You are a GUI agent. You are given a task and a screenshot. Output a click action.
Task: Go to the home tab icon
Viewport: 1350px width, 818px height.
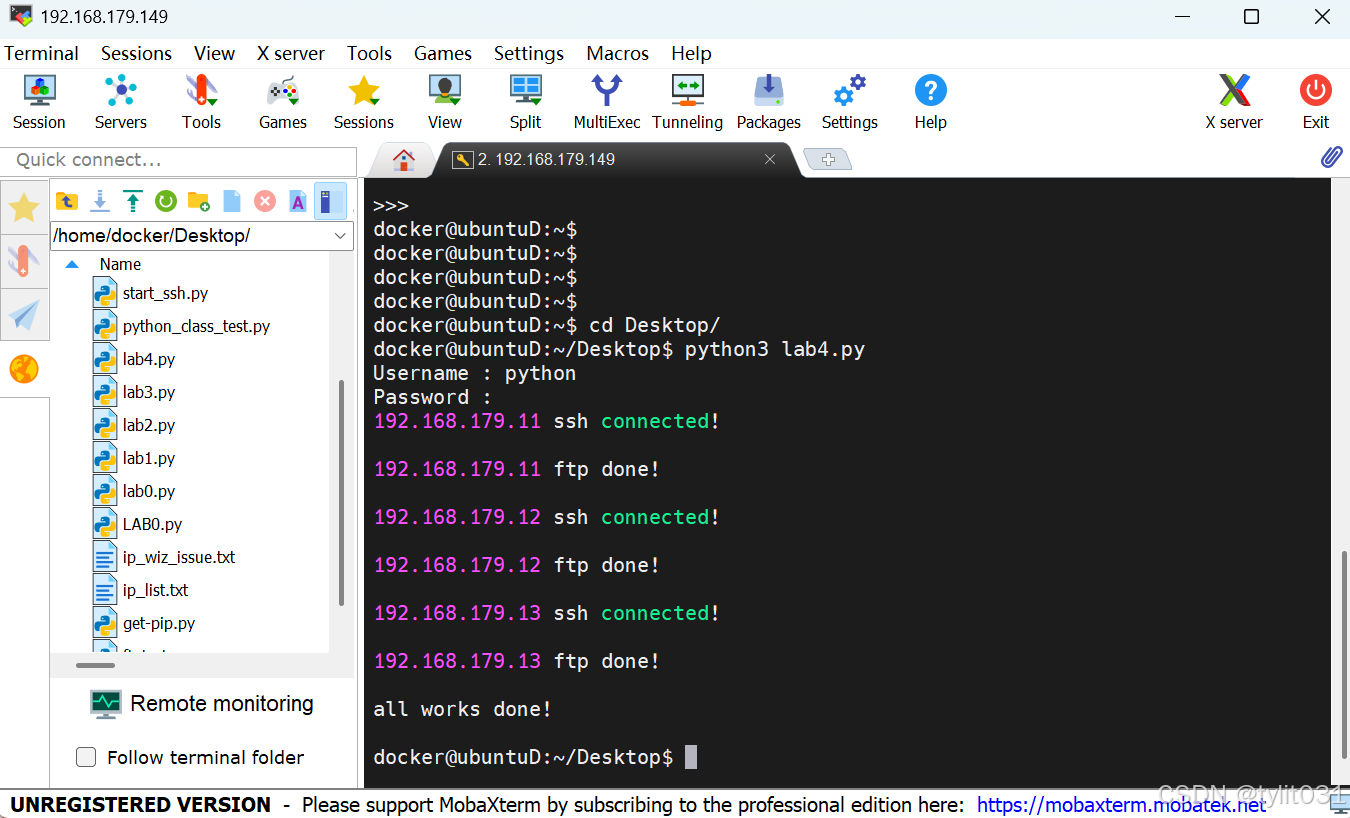click(403, 160)
